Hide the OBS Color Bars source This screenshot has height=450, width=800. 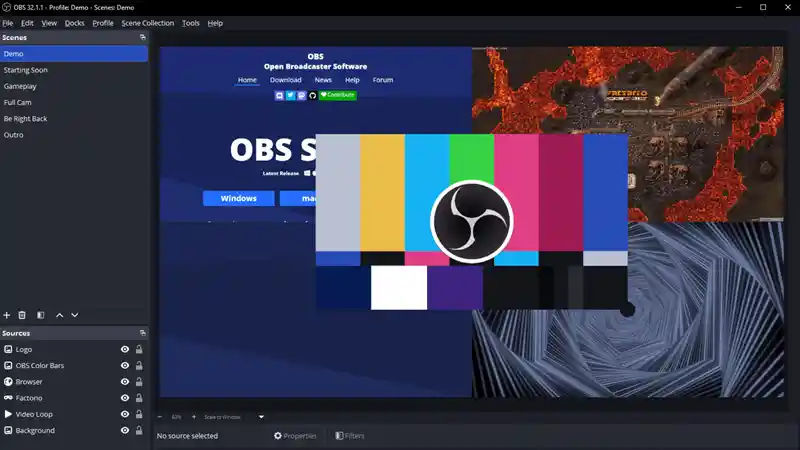click(x=124, y=366)
